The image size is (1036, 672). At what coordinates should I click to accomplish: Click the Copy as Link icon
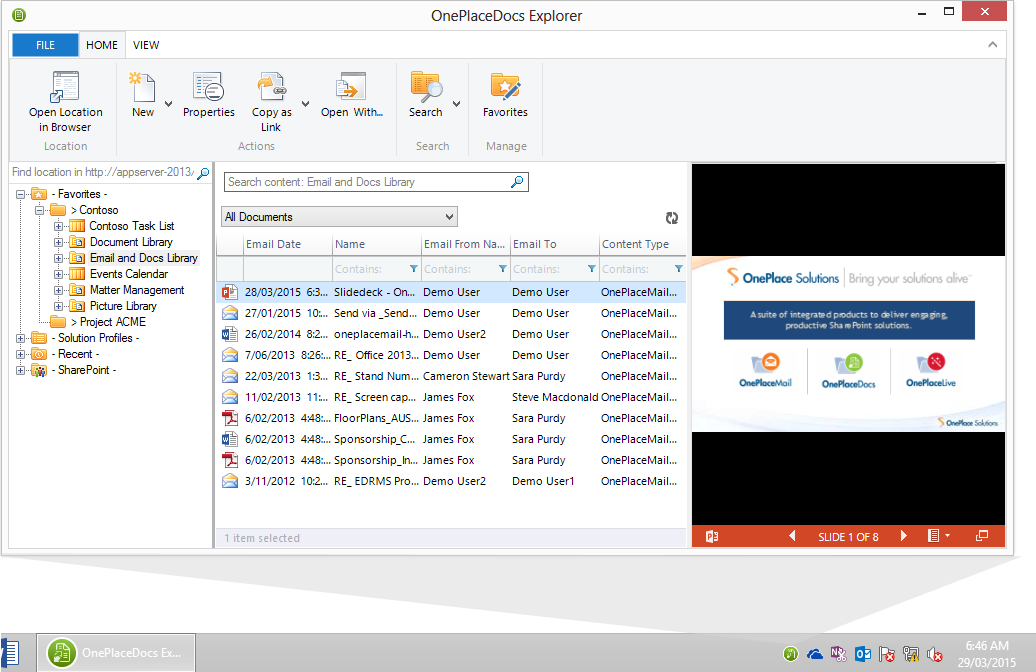click(x=271, y=88)
